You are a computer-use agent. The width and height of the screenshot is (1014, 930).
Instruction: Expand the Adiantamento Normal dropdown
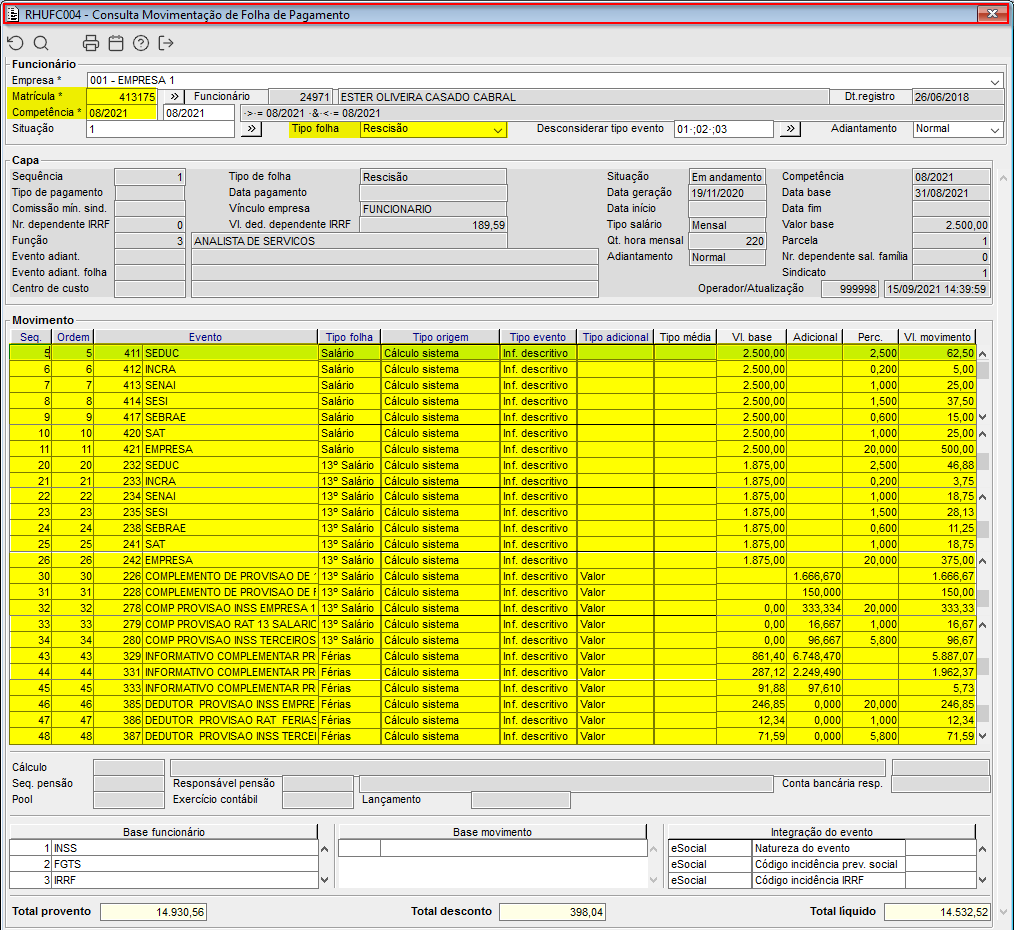pyautogui.click(x=994, y=130)
